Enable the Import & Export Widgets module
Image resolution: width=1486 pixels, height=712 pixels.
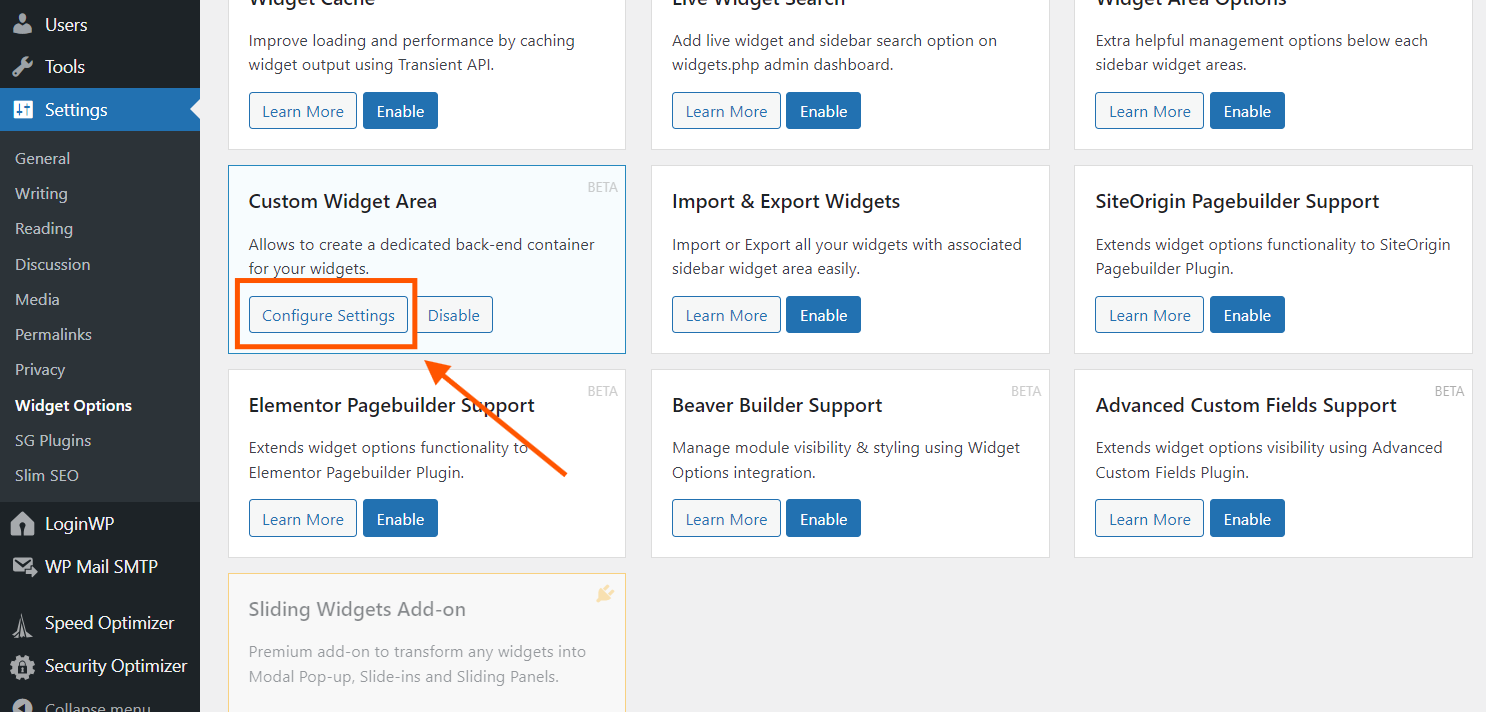(x=823, y=315)
